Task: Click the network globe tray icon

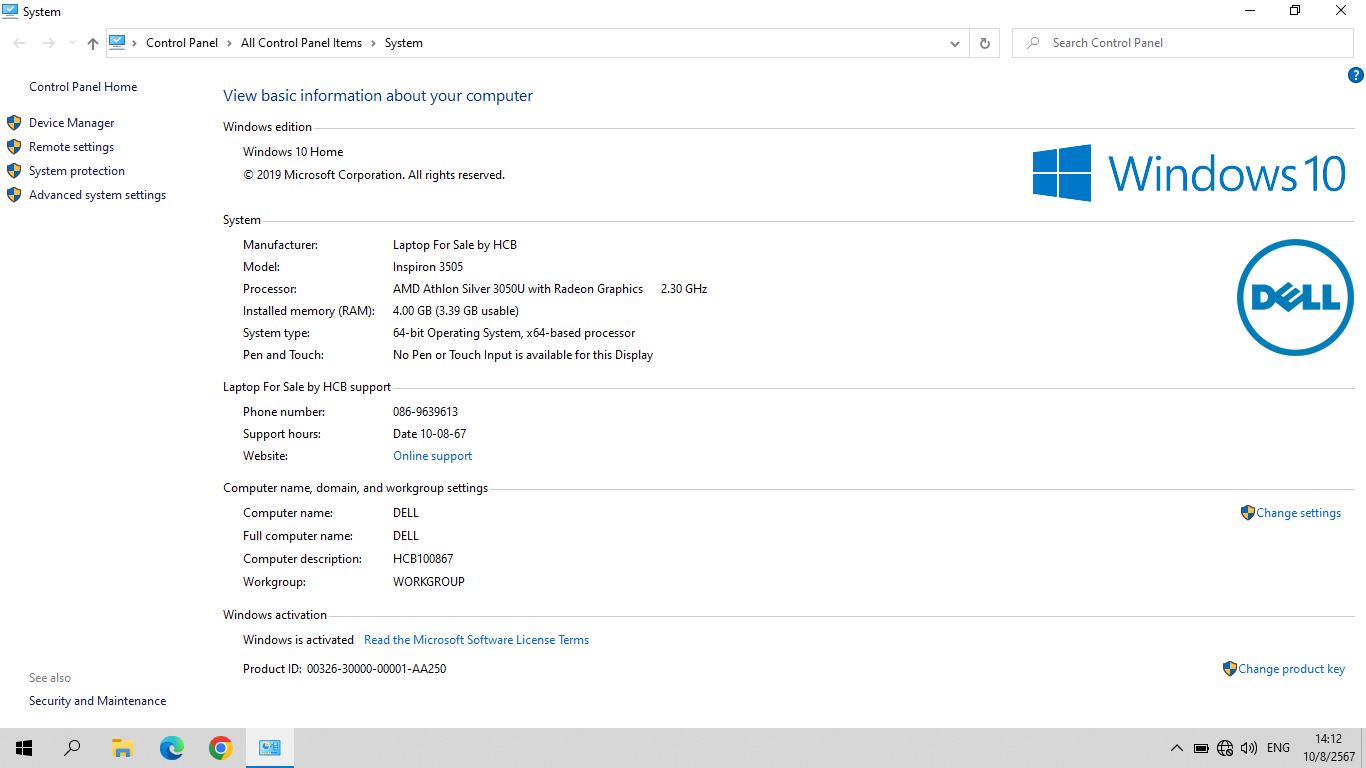Action: point(1225,748)
